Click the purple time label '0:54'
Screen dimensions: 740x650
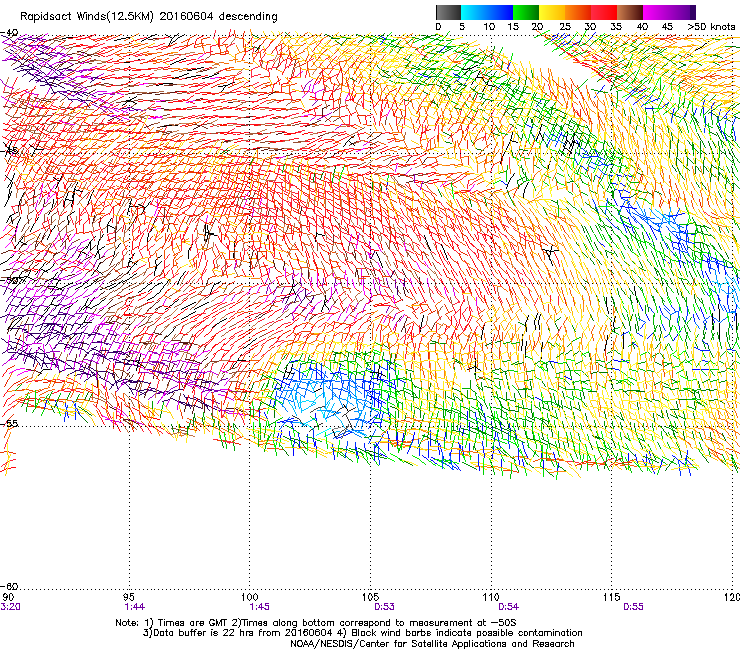508,607
